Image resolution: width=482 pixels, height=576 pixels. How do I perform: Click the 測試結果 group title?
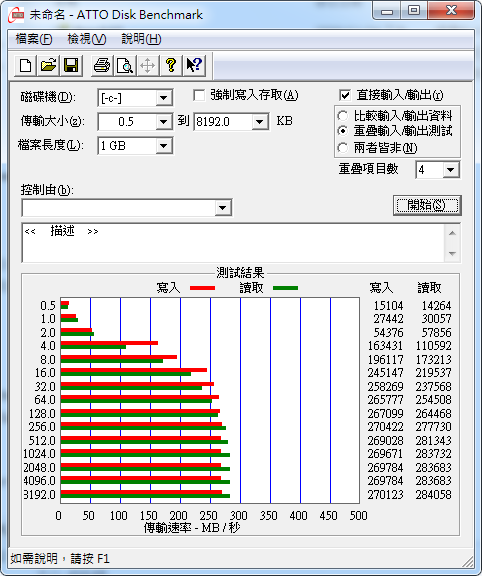click(x=240, y=273)
